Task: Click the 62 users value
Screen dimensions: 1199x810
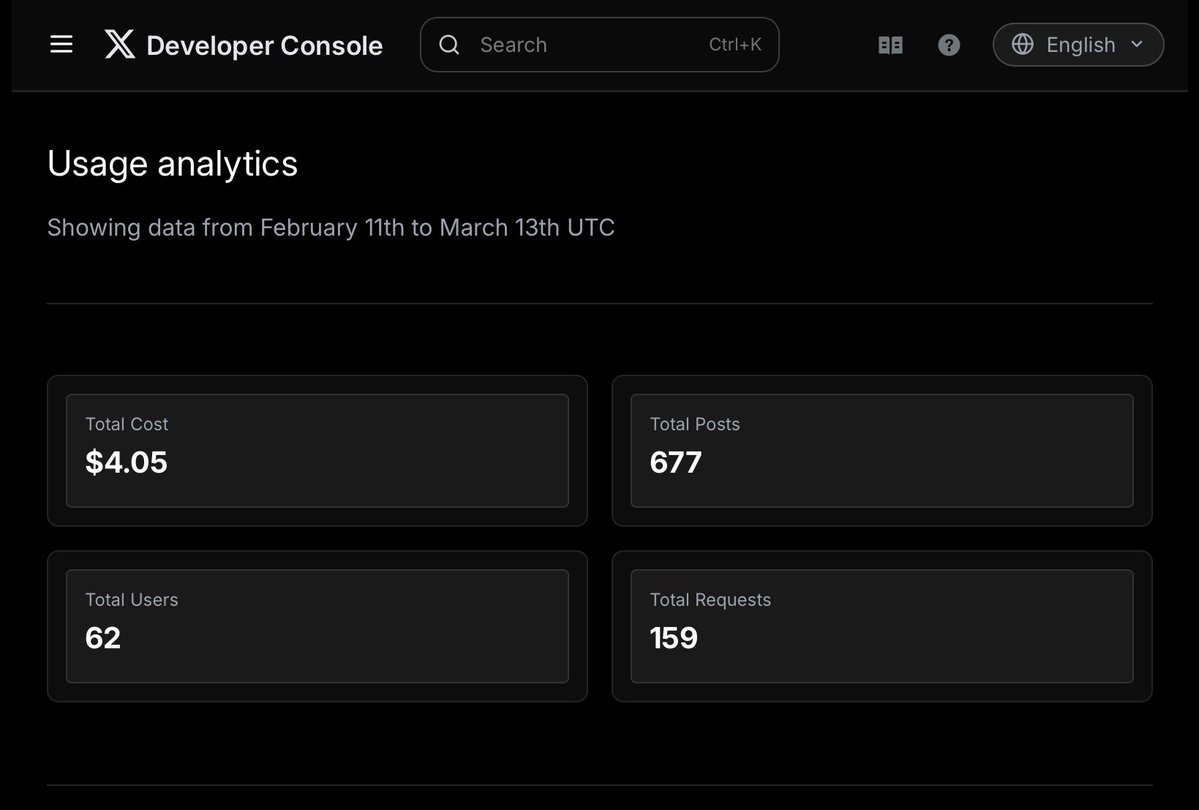Action: 103,638
